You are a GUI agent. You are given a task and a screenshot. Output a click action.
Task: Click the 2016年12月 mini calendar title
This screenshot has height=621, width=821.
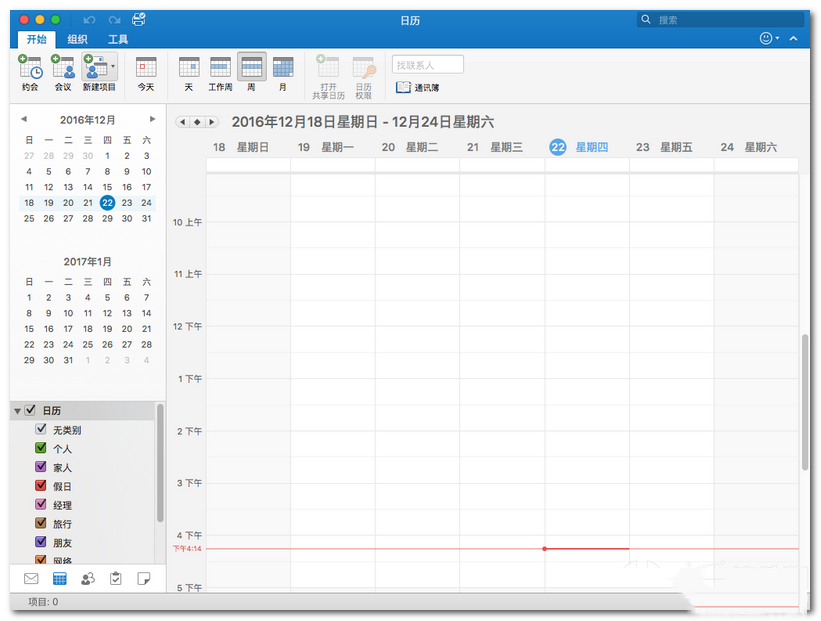pos(87,120)
